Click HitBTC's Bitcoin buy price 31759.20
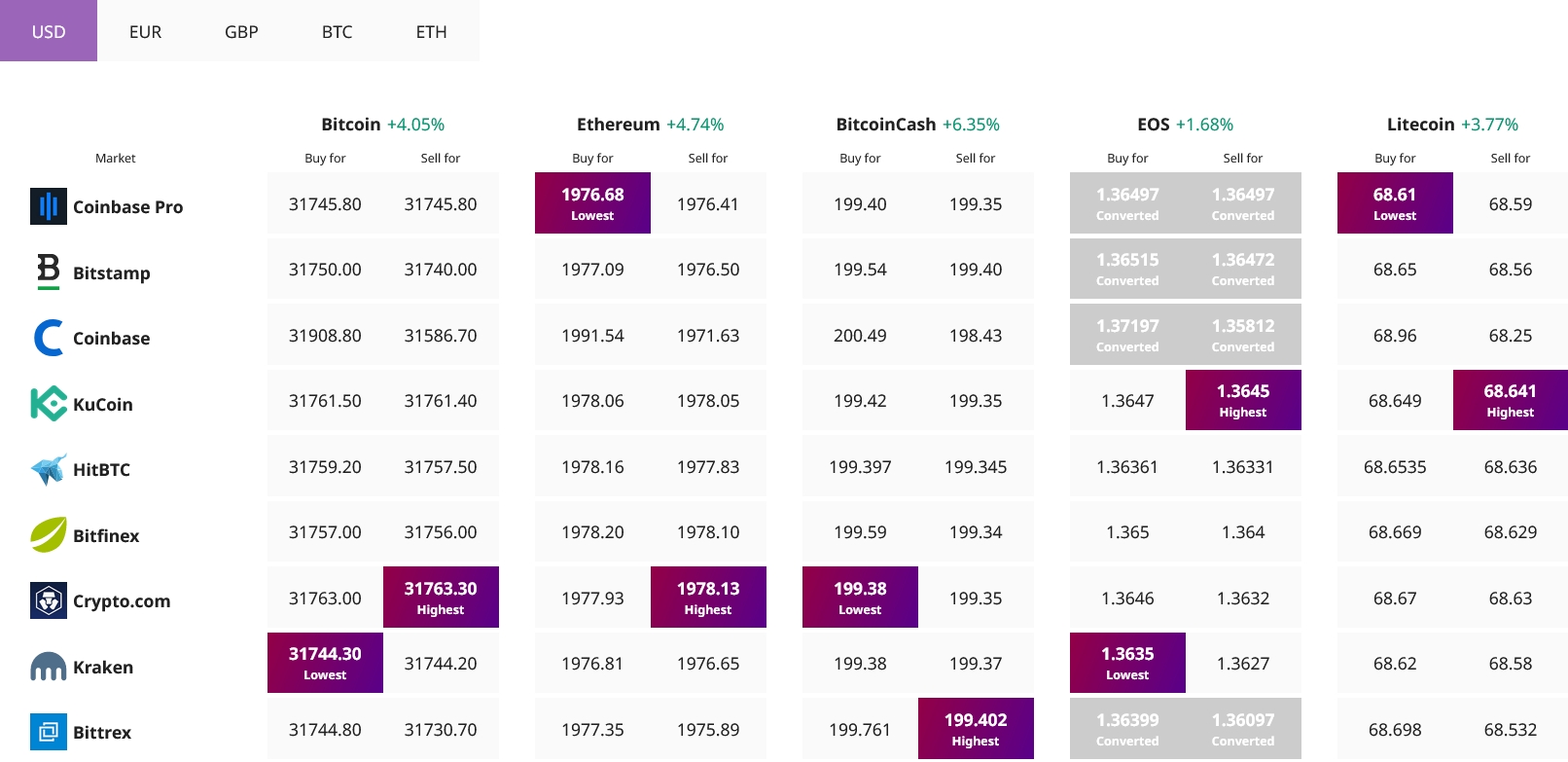 click(325, 466)
